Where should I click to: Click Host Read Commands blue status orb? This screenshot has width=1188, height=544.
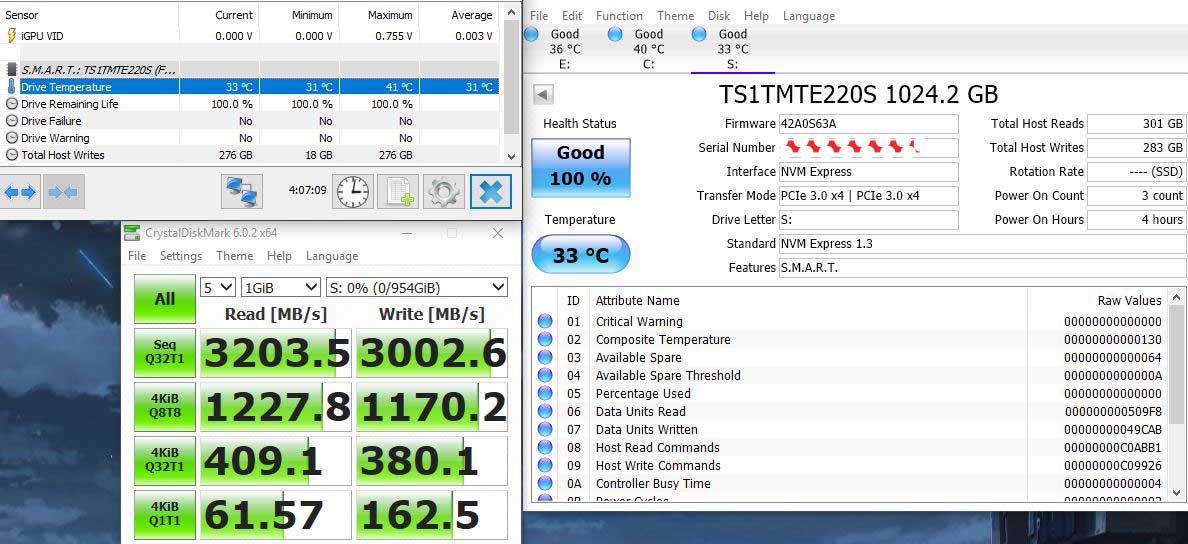[x=545, y=447]
